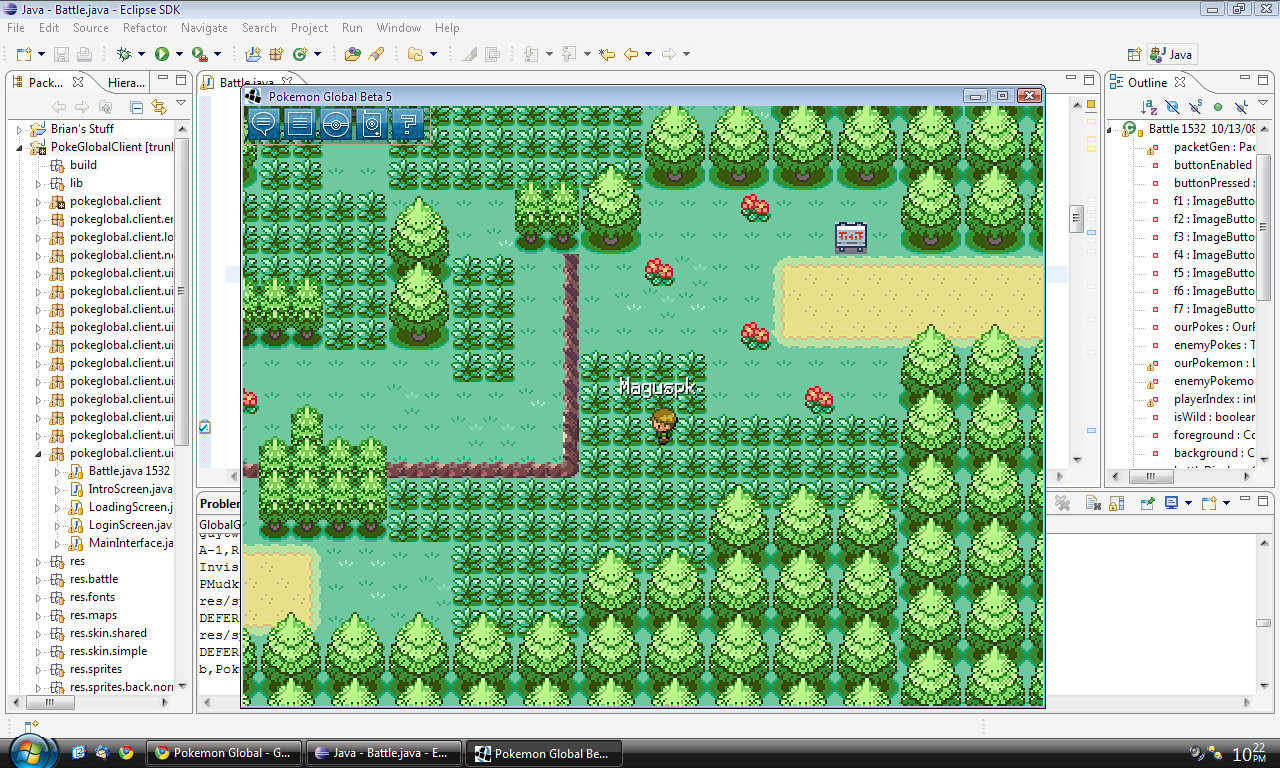Launch Chrome from Quick Launch

coord(126,753)
